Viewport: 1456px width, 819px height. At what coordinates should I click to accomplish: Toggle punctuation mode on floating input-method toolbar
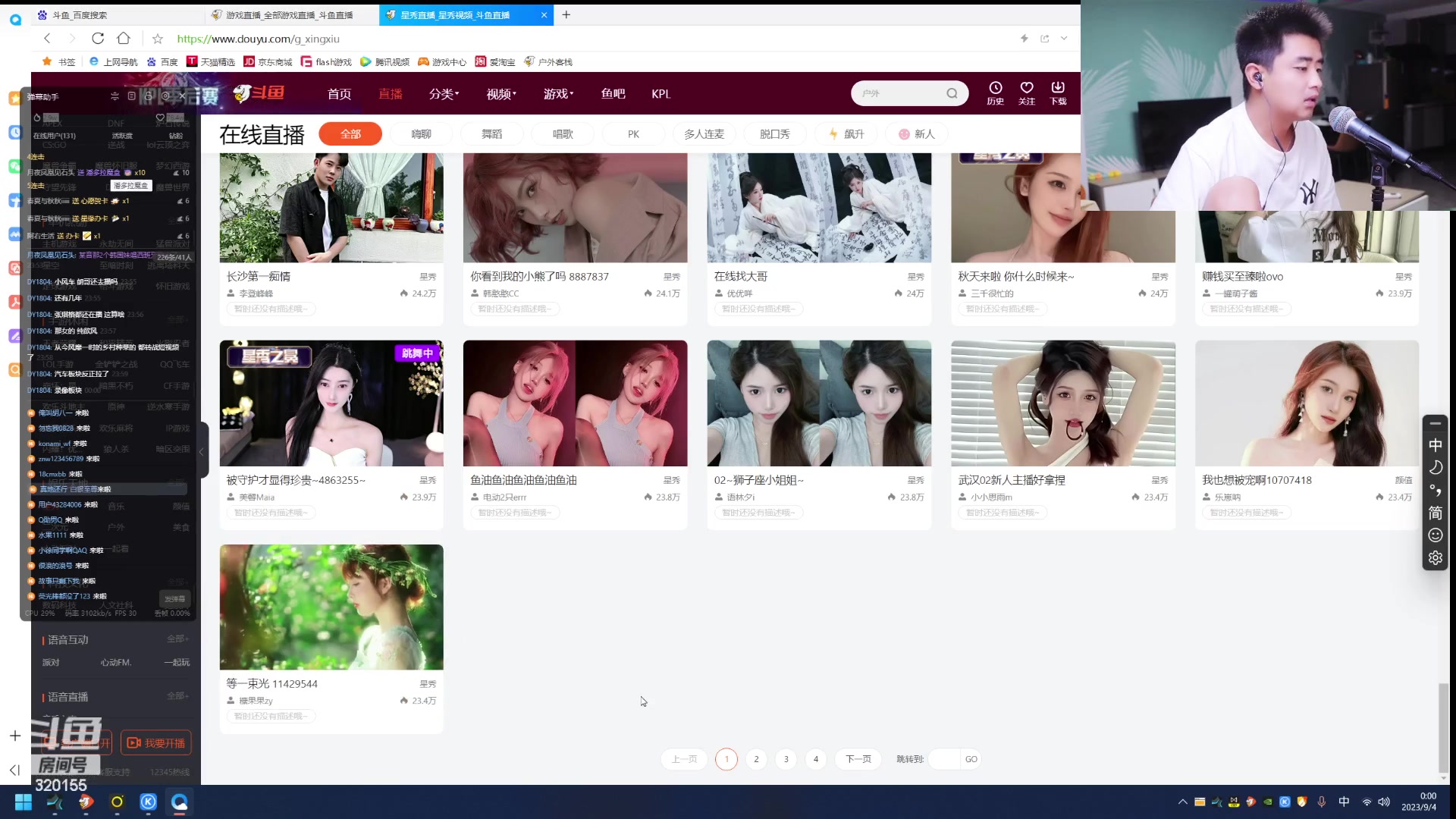(1435, 490)
